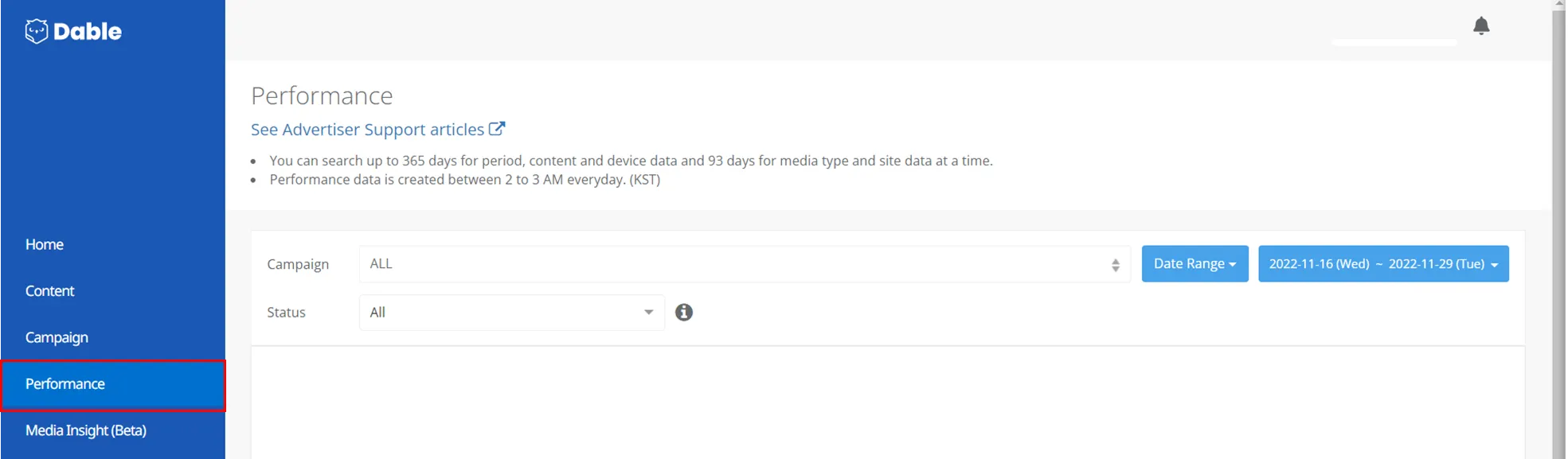Click the info icon next to Status

683,313
